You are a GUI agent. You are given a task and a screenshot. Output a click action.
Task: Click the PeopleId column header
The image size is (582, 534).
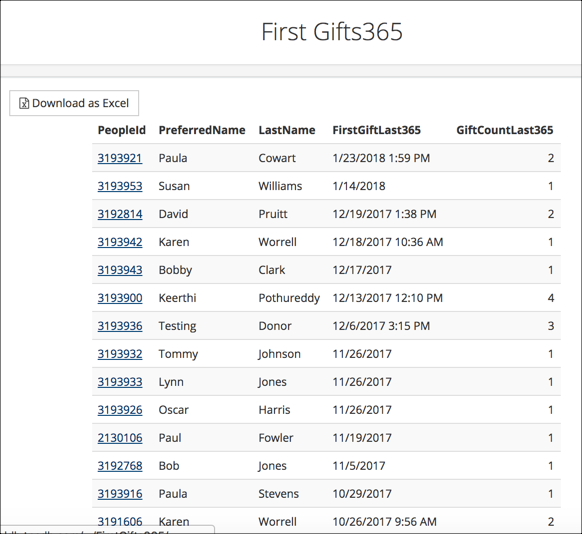coord(122,130)
